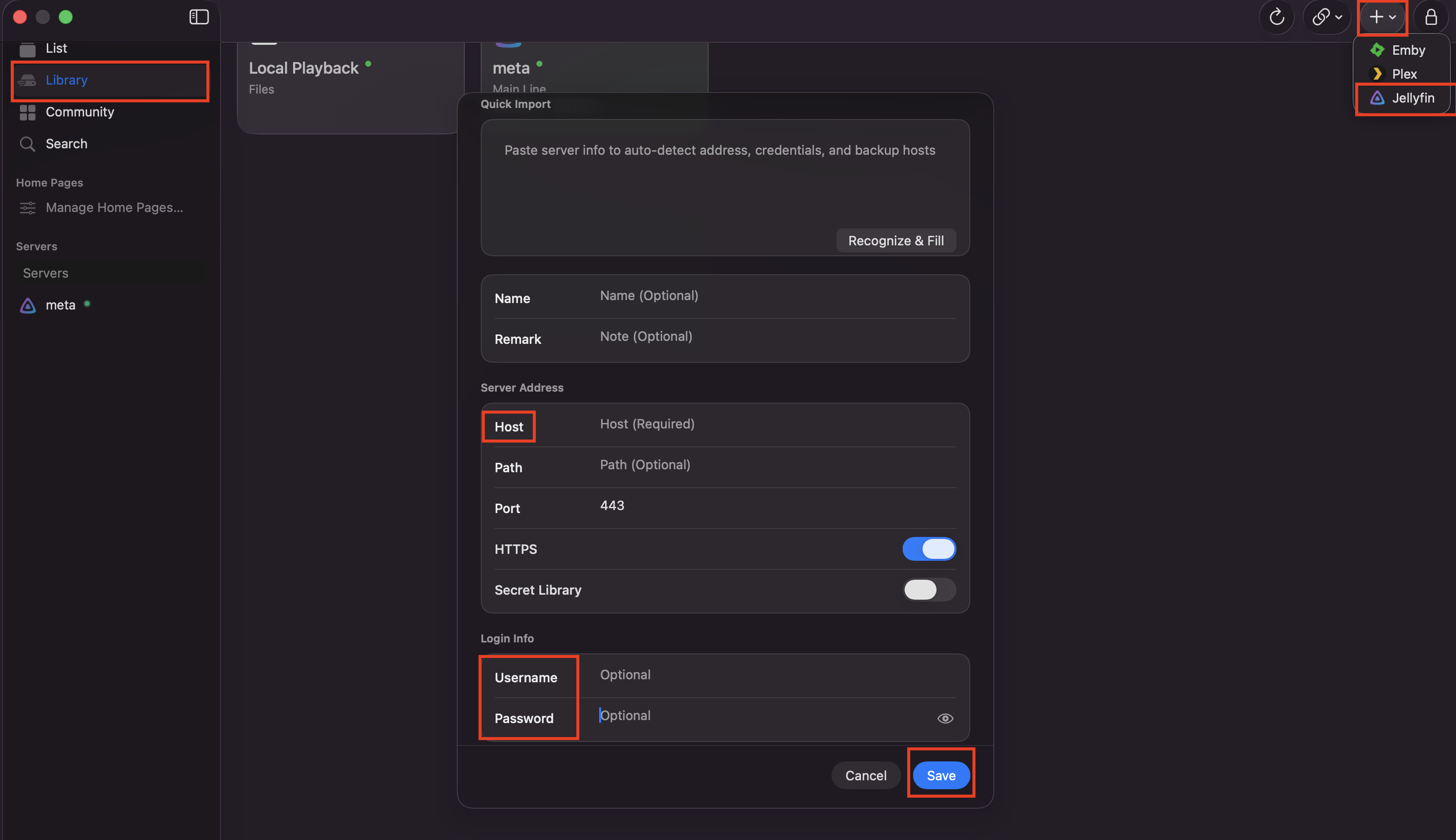This screenshot has height=840, width=1456.
Task: Click the Home Pages section header
Action: pos(50,183)
